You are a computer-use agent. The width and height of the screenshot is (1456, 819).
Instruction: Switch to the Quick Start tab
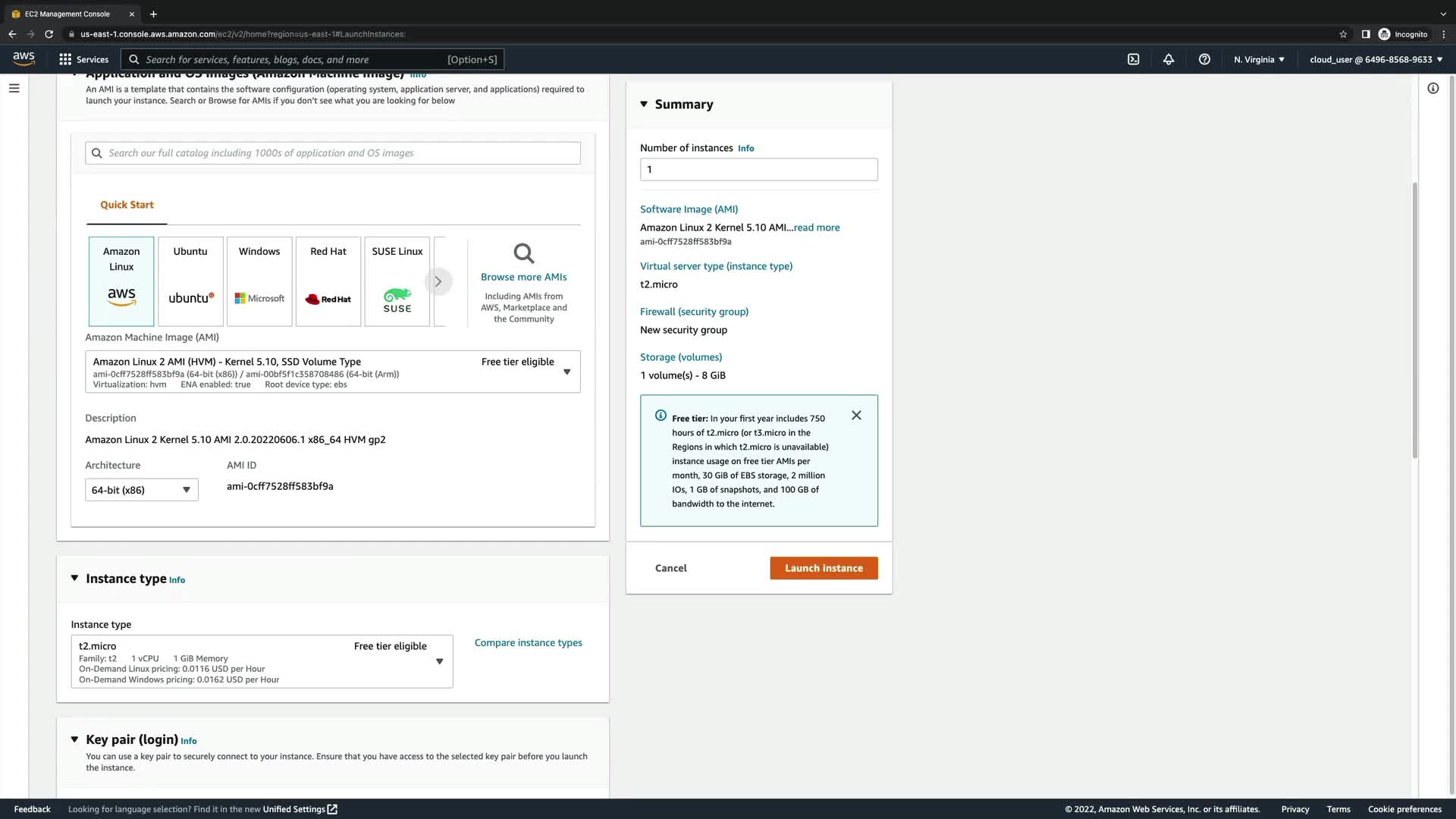coord(127,205)
